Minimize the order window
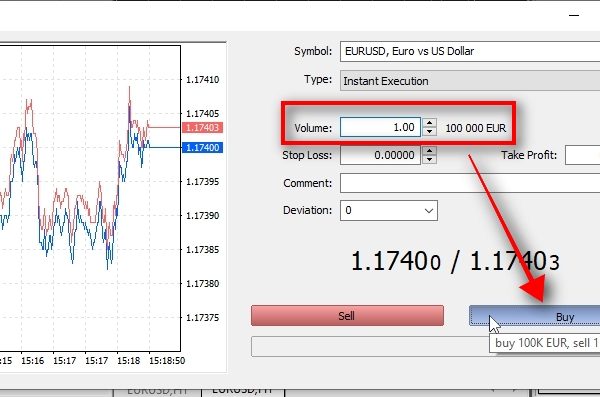This screenshot has height=397, width=600. click(x=574, y=15)
